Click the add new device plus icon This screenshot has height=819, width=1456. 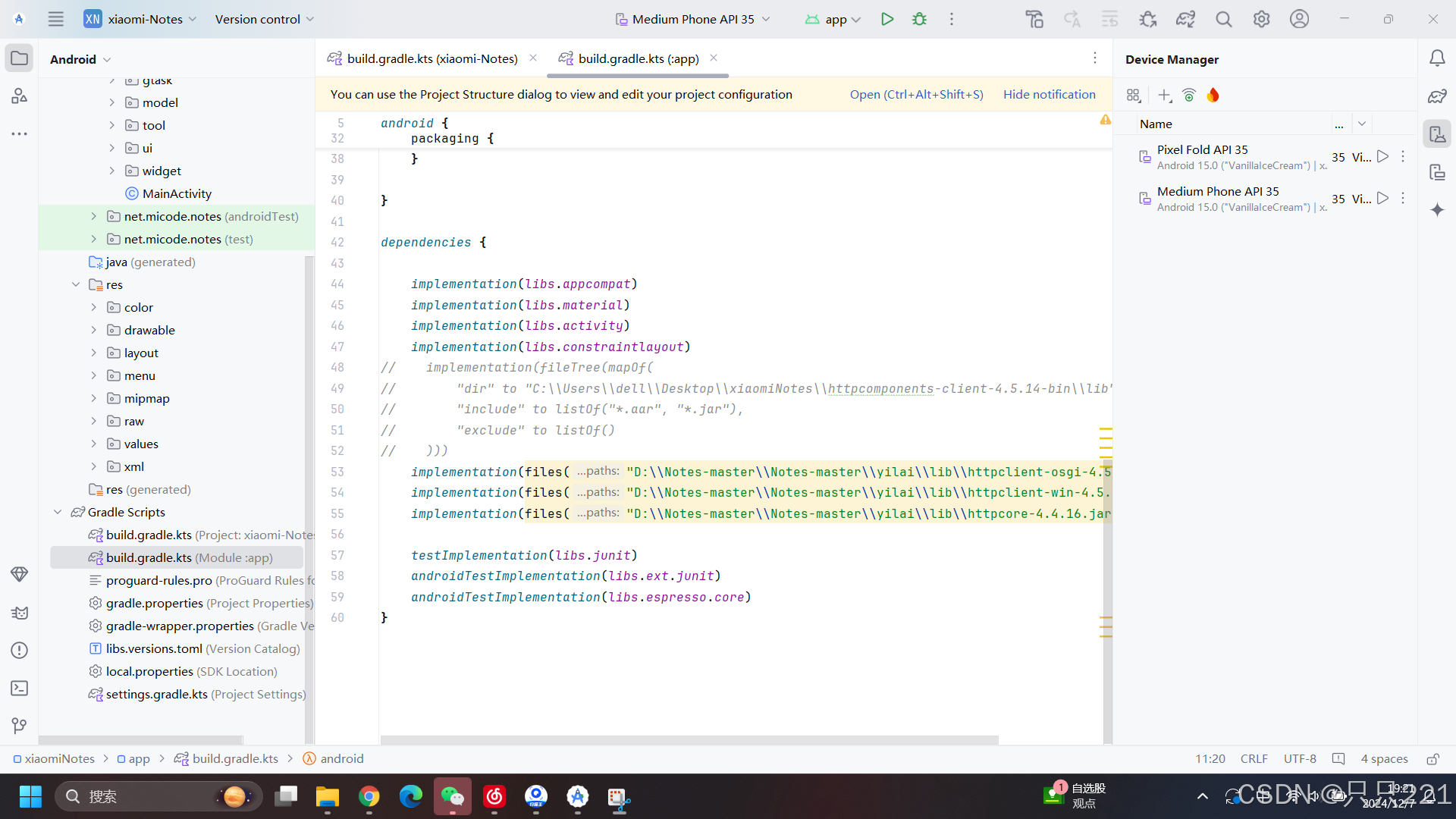pyautogui.click(x=1164, y=95)
